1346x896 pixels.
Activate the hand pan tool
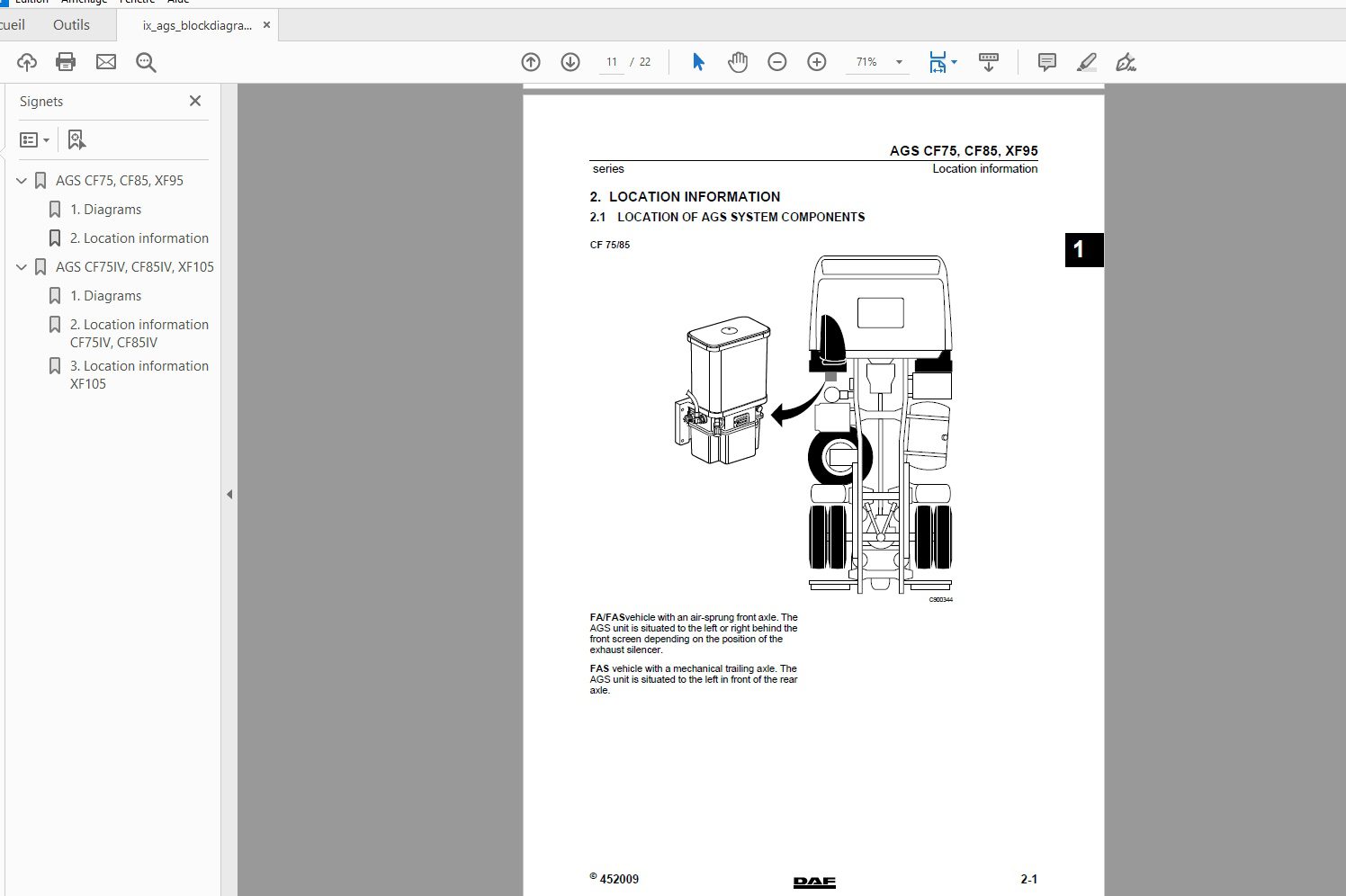pyautogui.click(x=738, y=62)
